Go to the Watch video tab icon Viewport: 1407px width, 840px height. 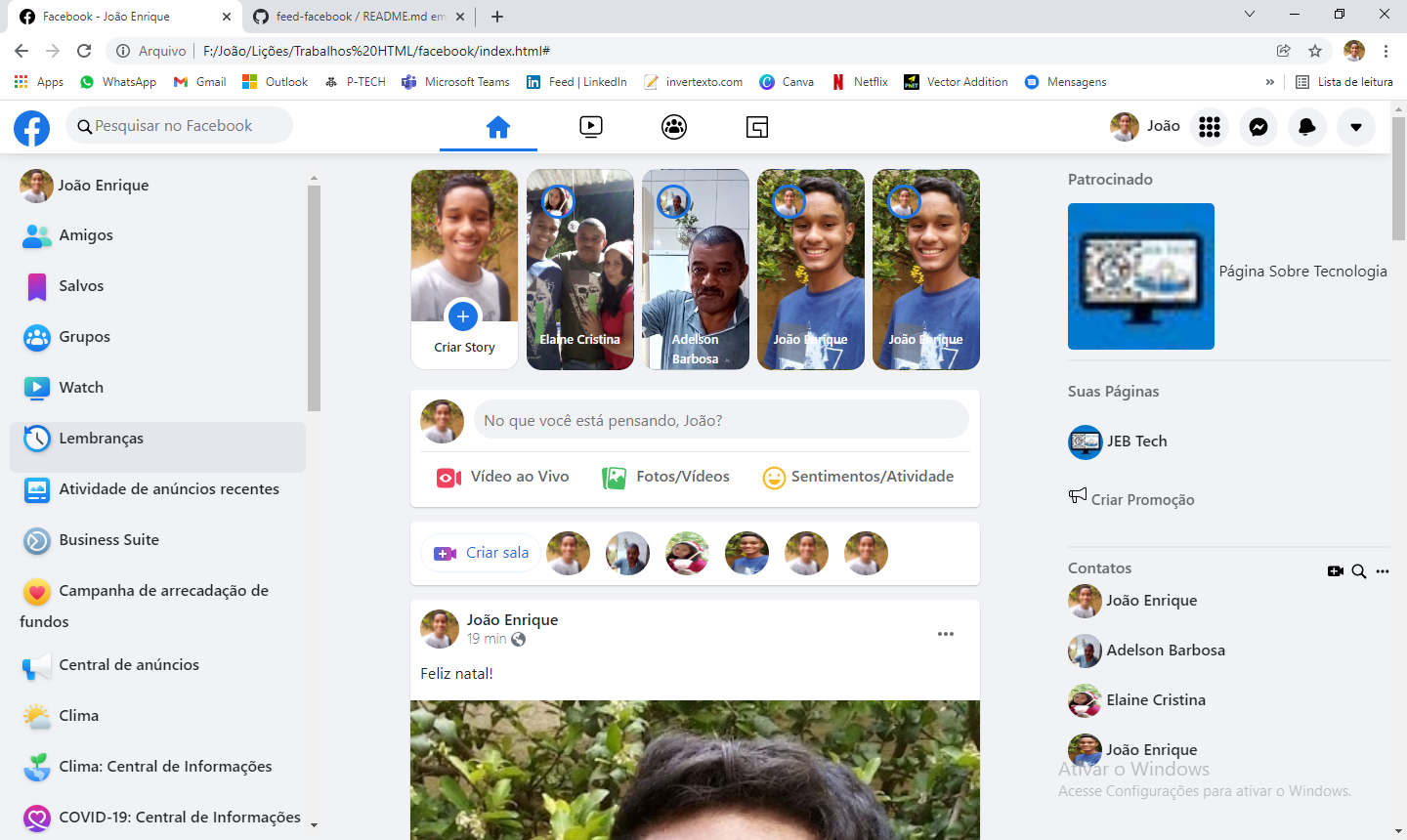coord(590,127)
